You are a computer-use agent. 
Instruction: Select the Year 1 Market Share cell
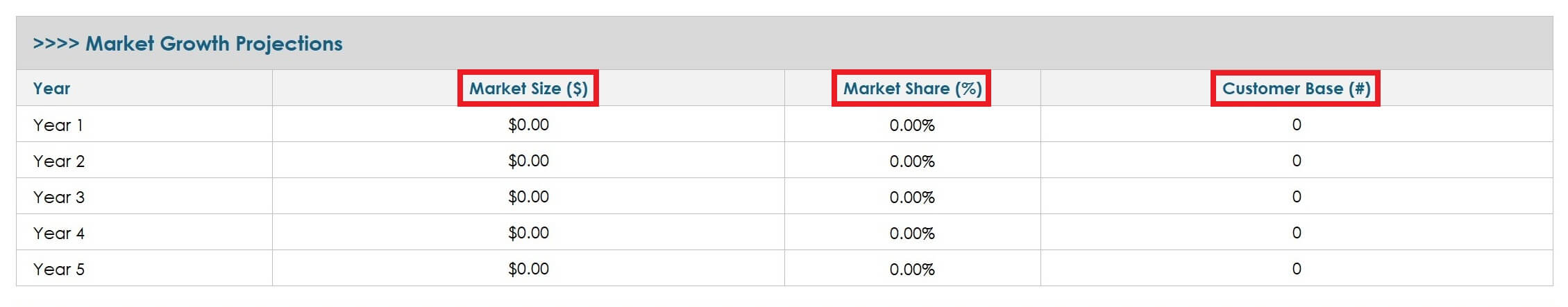pyautogui.click(x=912, y=125)
